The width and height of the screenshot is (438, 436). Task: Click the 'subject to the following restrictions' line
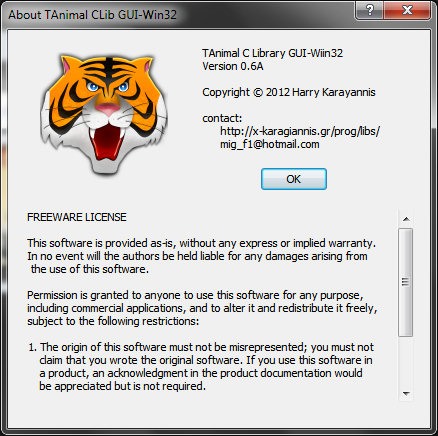(113, 321)
